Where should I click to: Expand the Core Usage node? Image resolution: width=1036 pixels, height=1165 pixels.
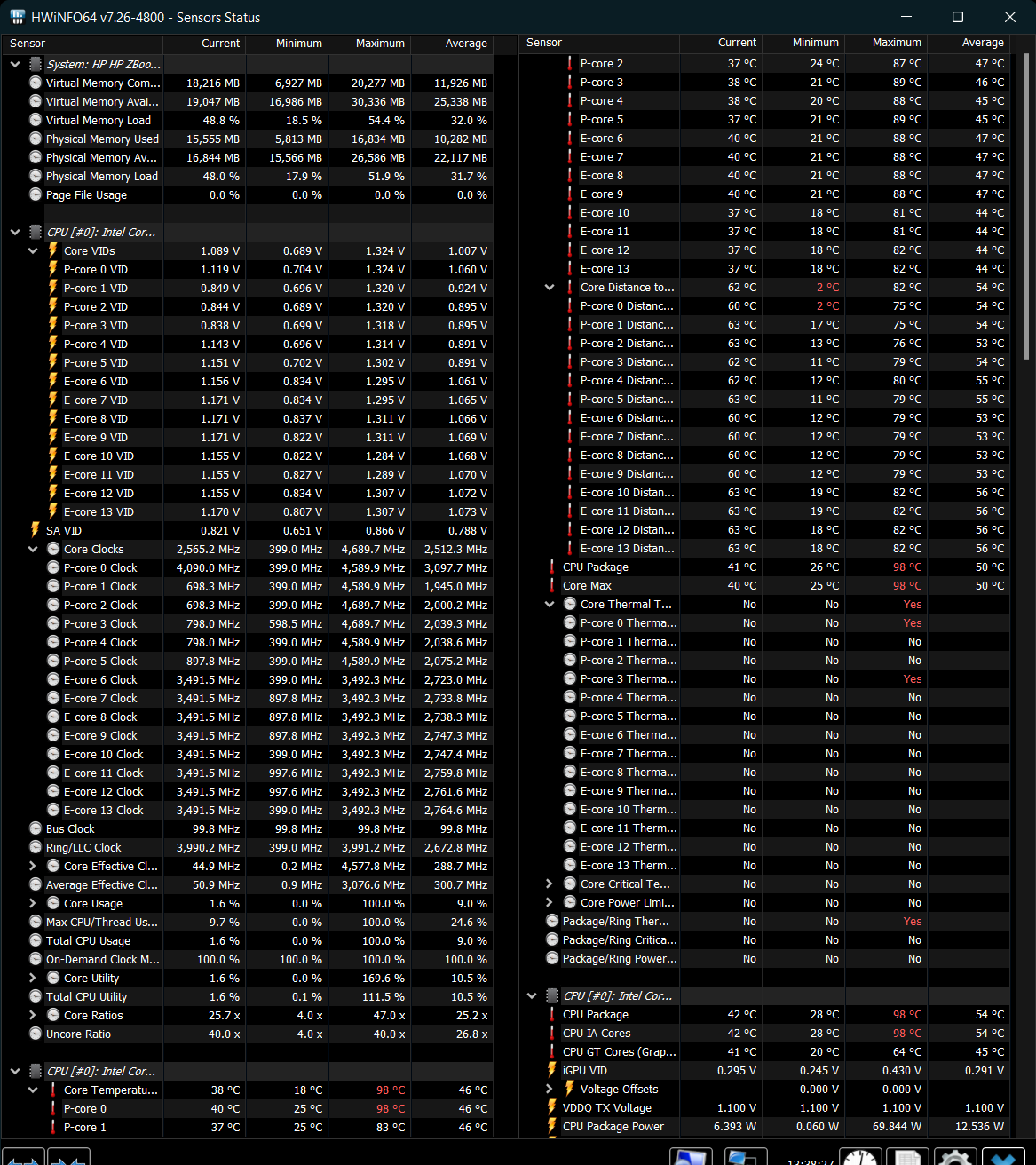(33, 903)
